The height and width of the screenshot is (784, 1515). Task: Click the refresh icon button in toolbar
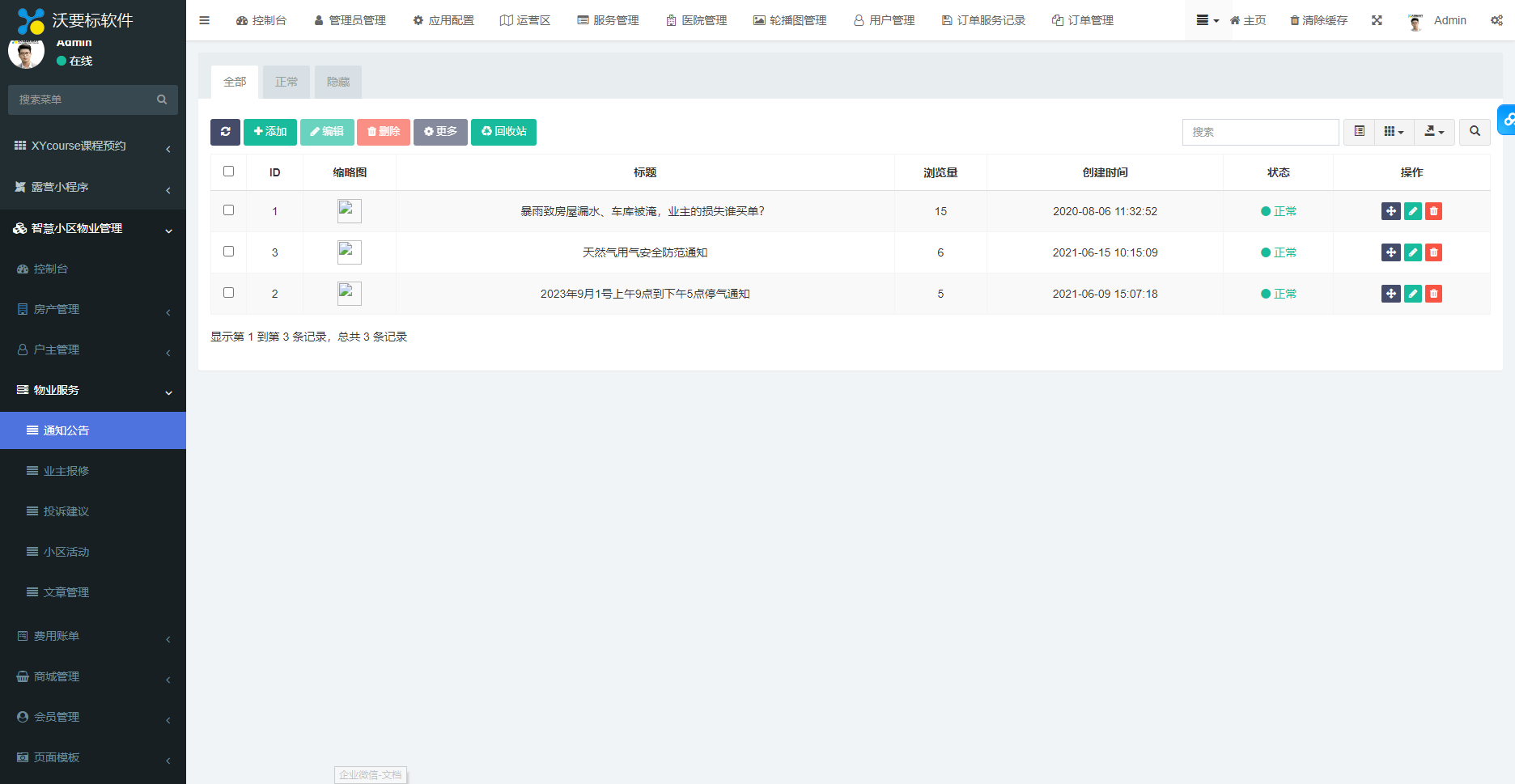point(225,132)
